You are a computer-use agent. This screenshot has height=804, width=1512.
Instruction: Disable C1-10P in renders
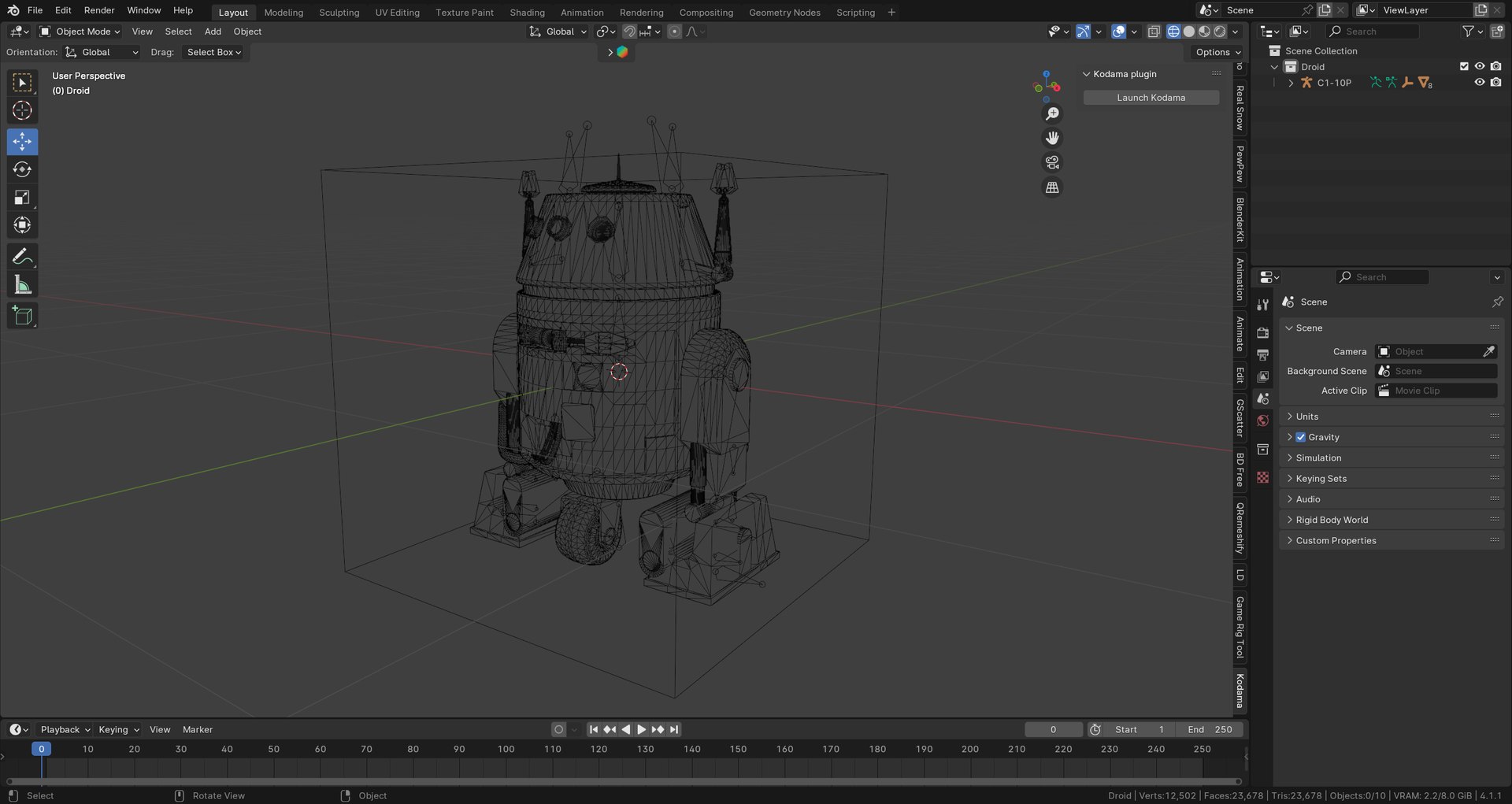click(x=1495, y=83)
